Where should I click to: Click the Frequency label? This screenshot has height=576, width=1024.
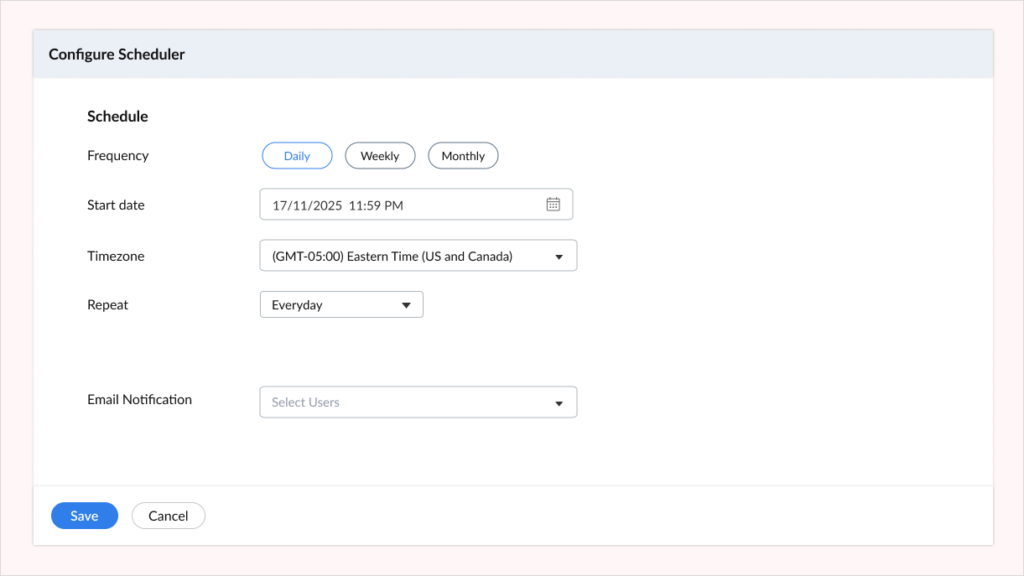coord(117,155)
